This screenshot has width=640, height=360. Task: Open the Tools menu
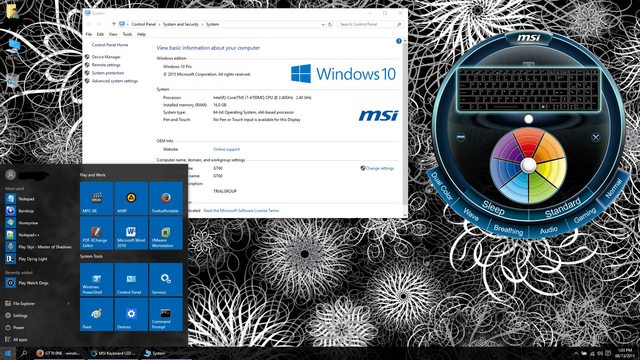tap(127, 34)
